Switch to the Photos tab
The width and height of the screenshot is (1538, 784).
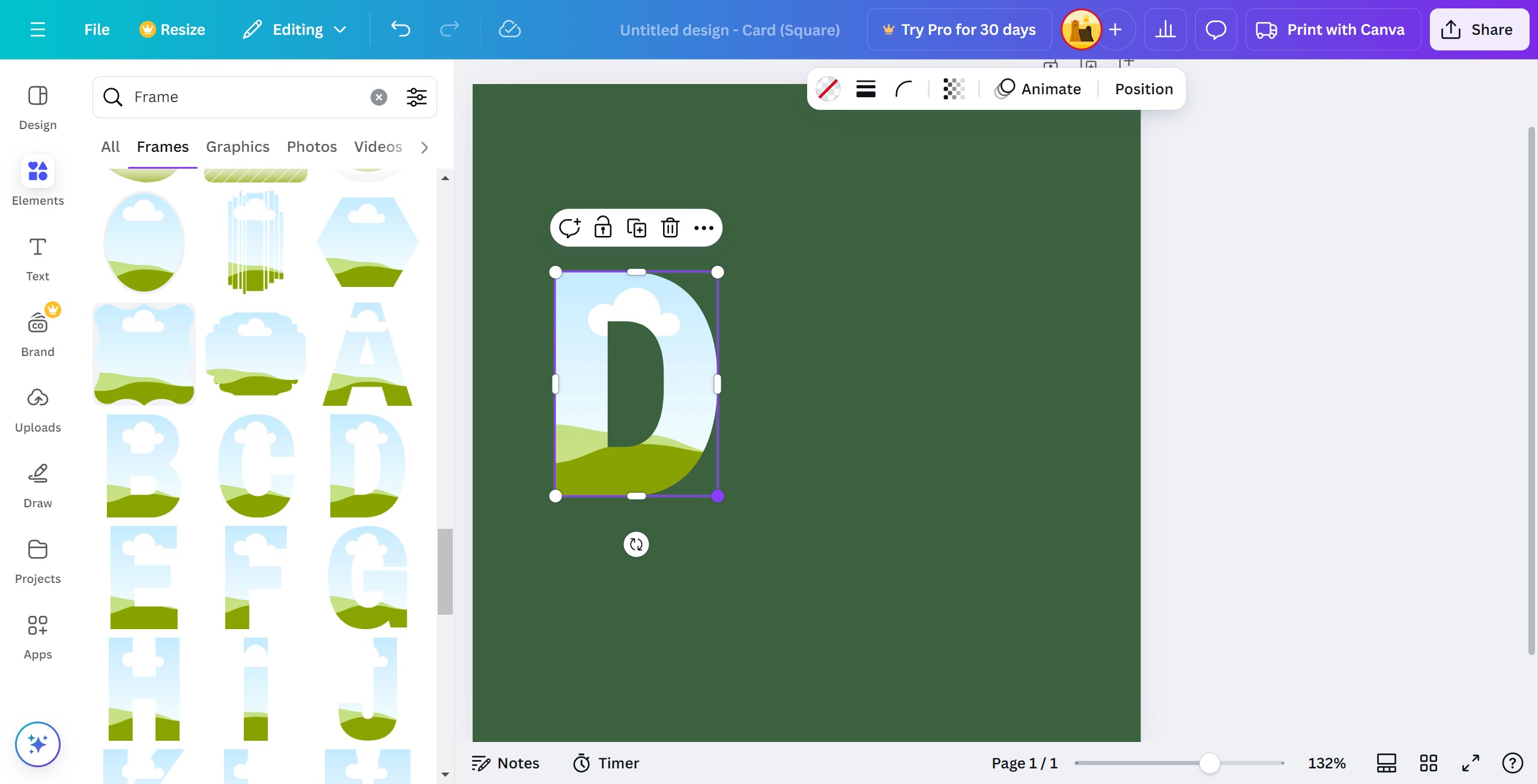[x=311, y=146]
